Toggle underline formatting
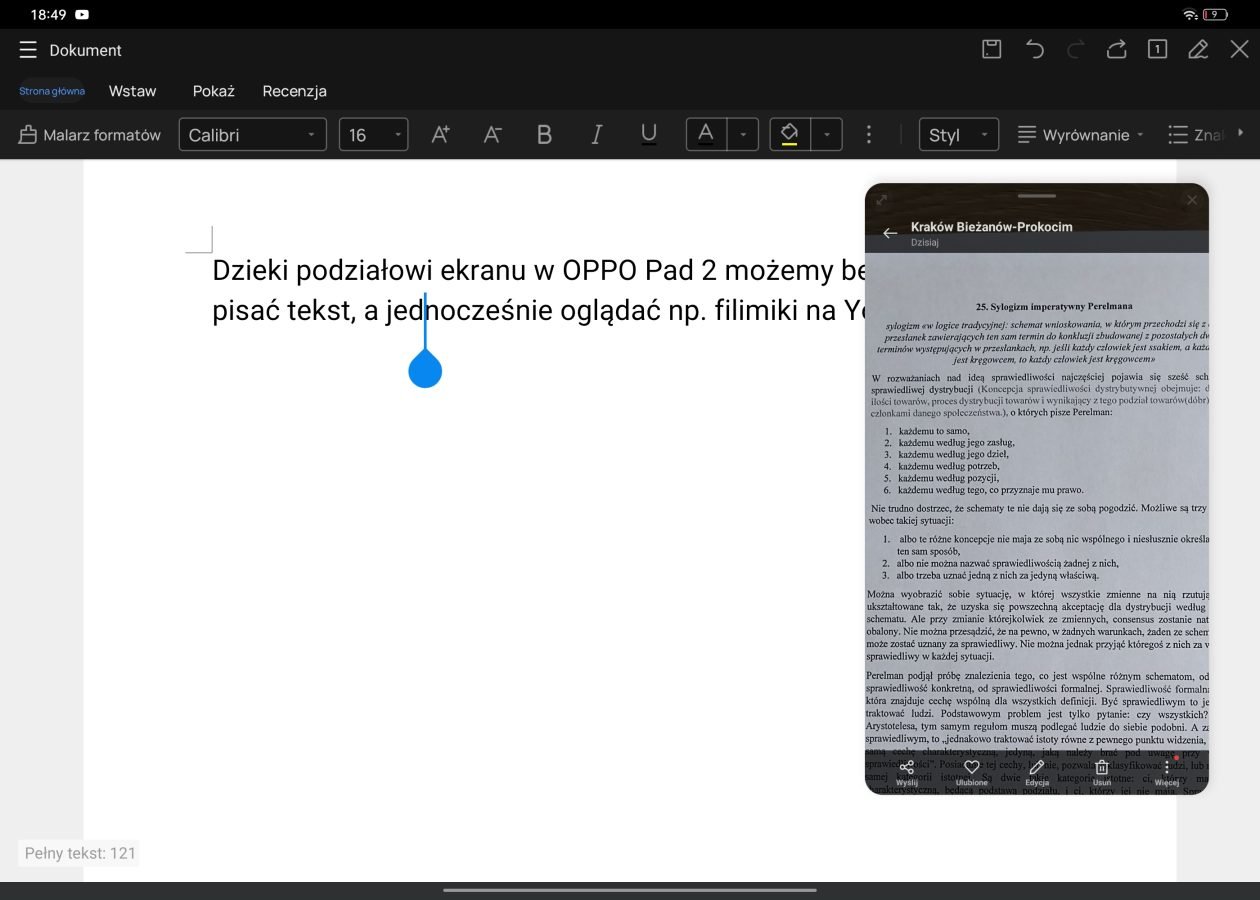 pyautogui.click(x=649, y=135)
